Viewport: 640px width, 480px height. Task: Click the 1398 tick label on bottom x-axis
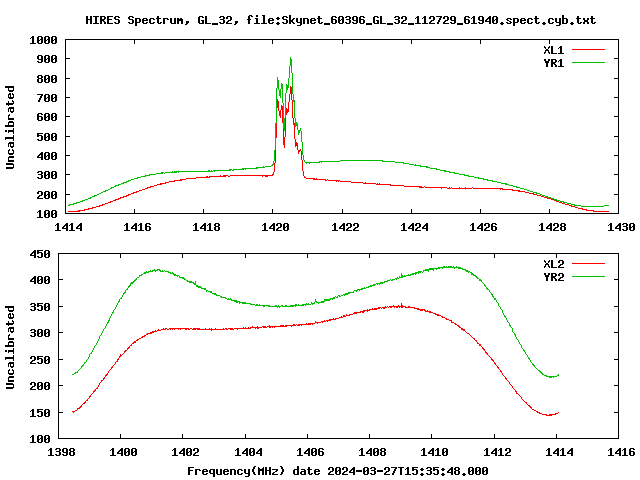(x=62, y=452)
